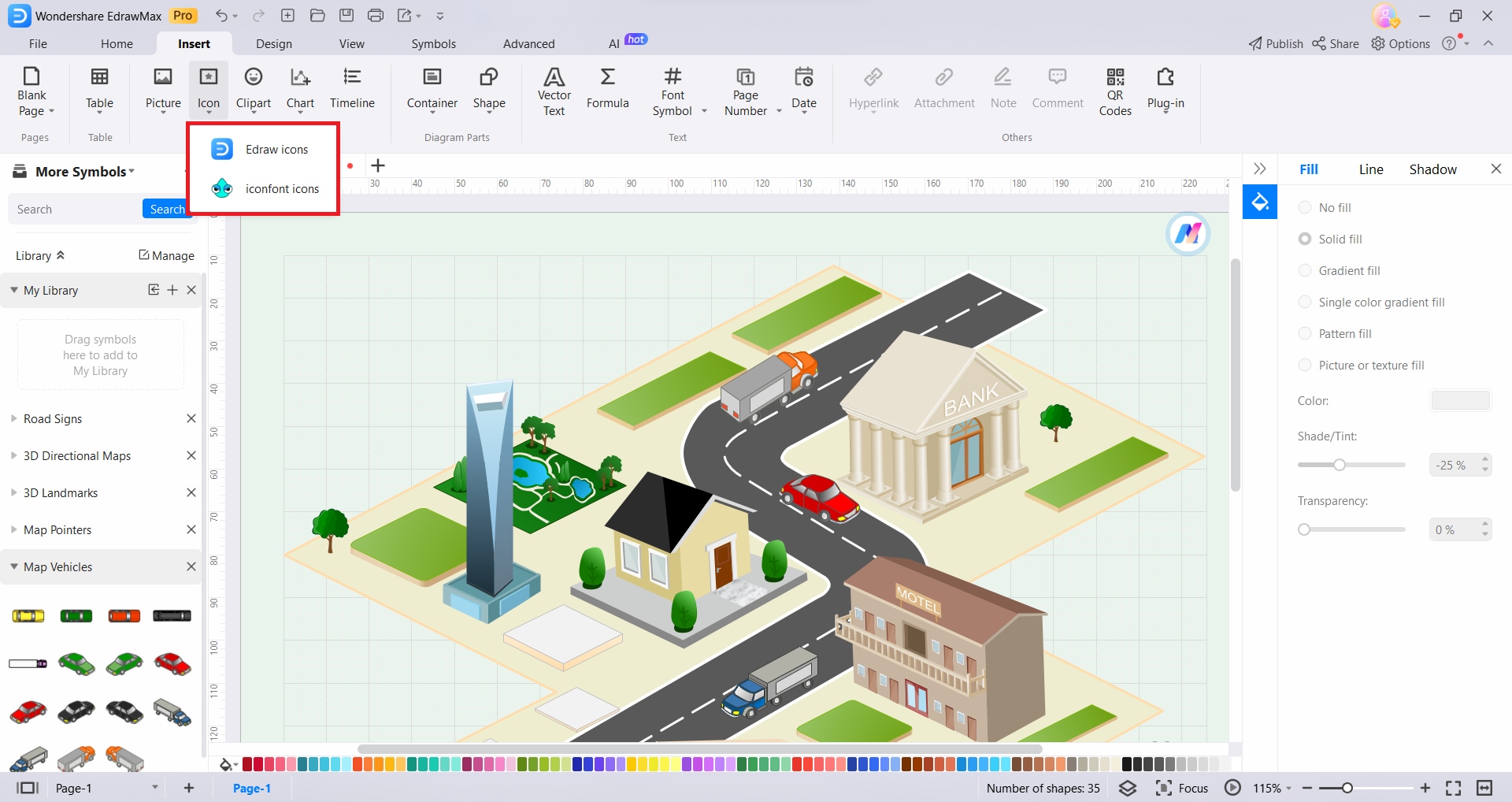The image size is (1512, 802).
Task: Switch to the Design tab
Action: click(x=274, y=43)
